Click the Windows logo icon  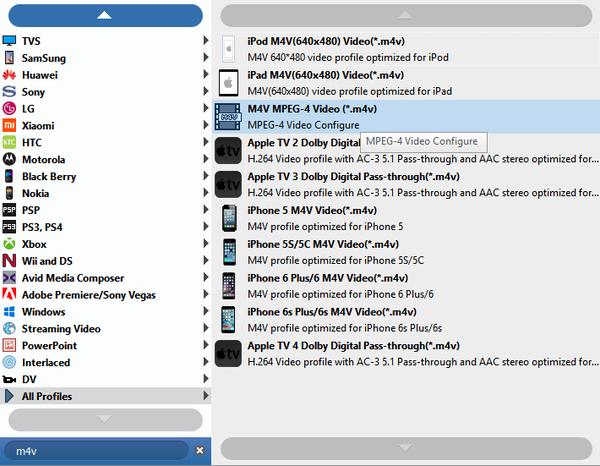click(9, 311)
